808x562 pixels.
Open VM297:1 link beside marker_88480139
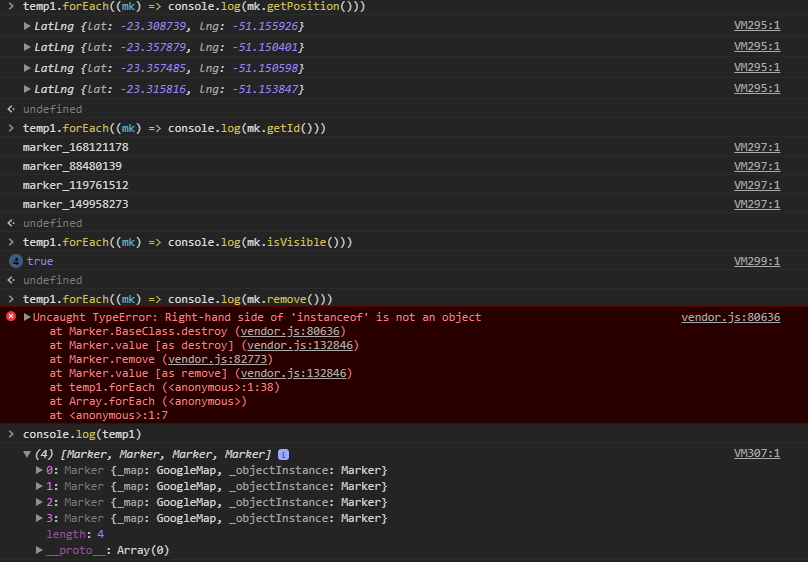coord(756,166)
